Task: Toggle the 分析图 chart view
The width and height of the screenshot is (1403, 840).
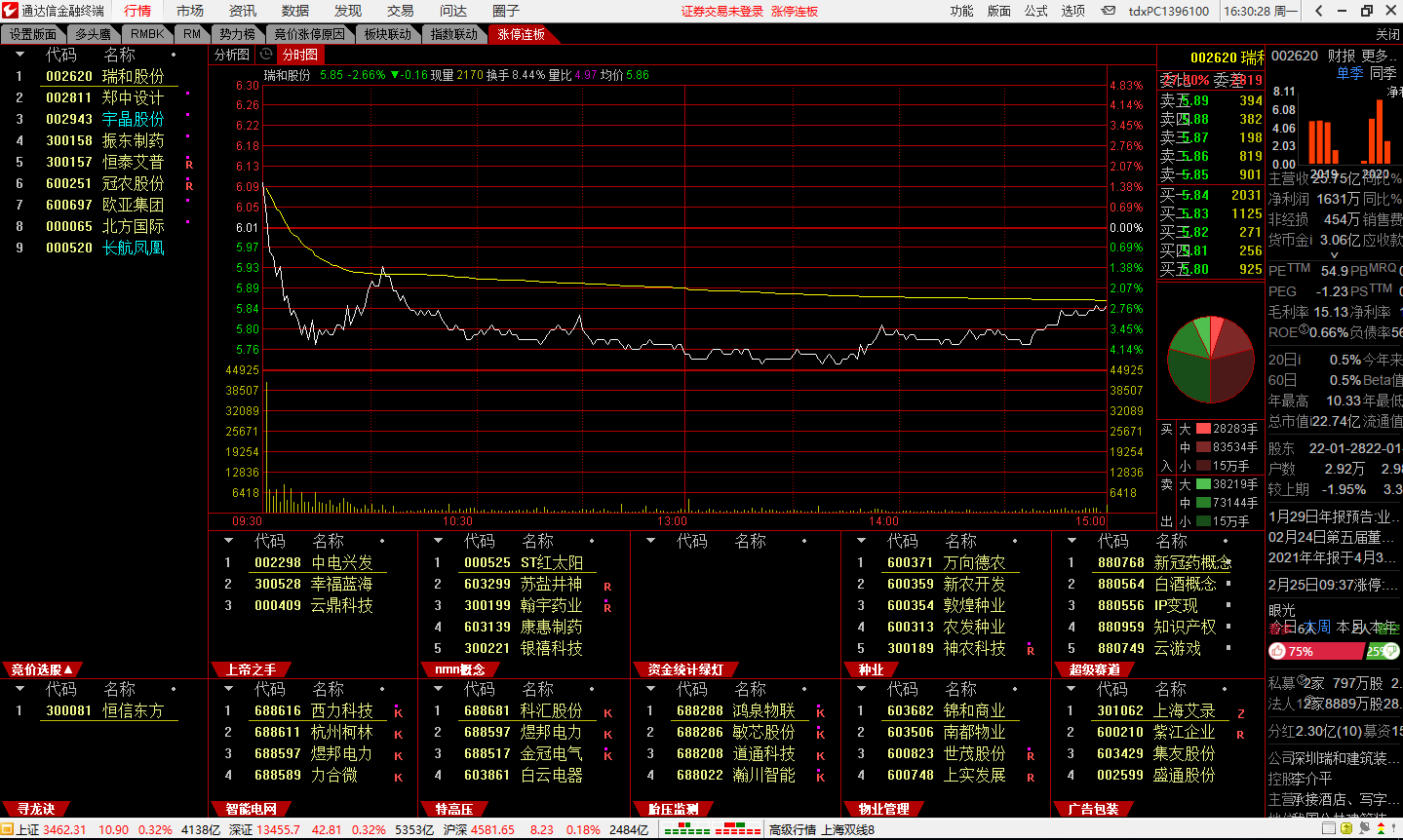Action: point(232,55)
